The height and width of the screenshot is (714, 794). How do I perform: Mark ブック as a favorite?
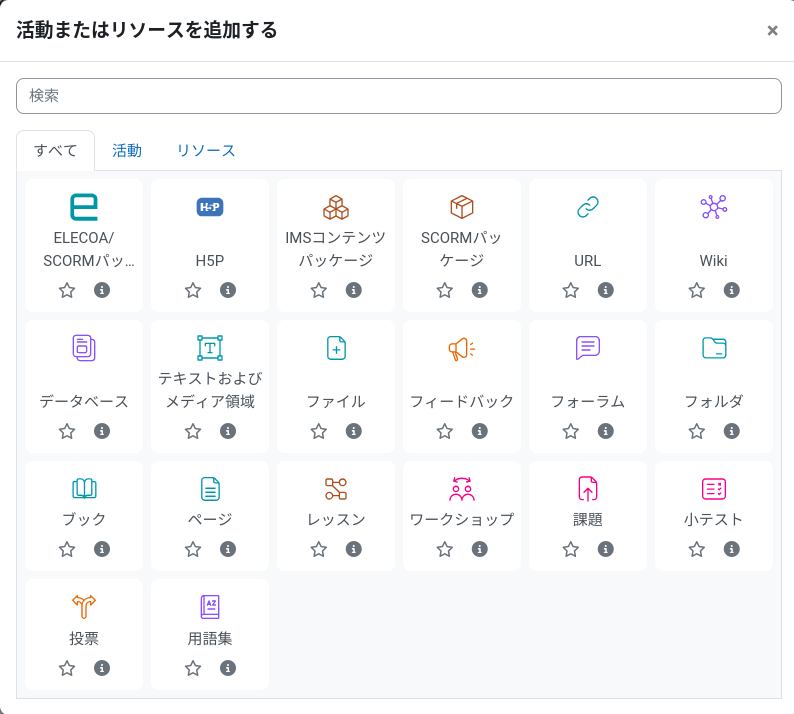click(x=67, y=549)
